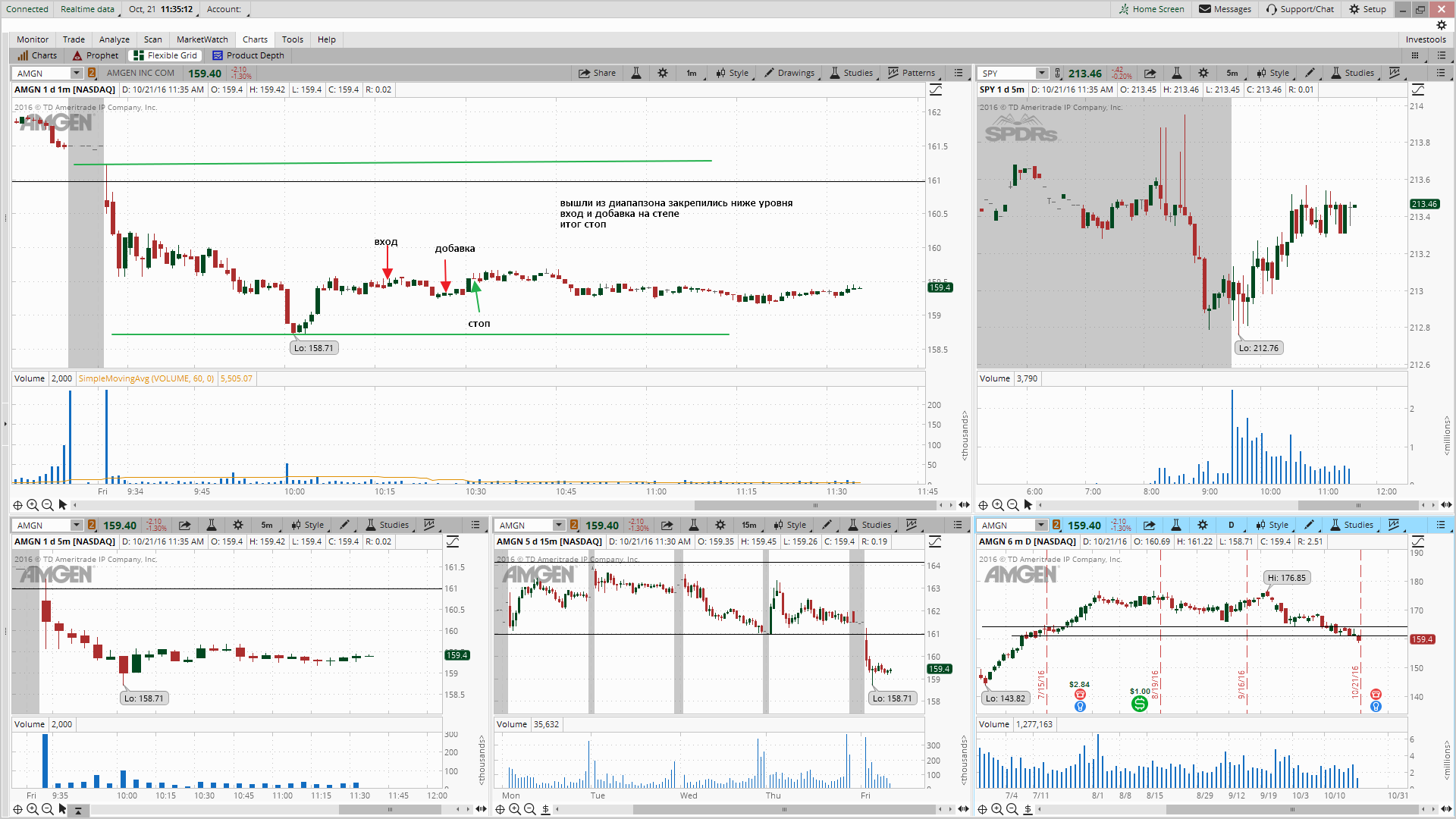Expand symbol dropdown on the AMGN 15m chart
This screenshot has width=1456, height=819.
pos(559,526)
